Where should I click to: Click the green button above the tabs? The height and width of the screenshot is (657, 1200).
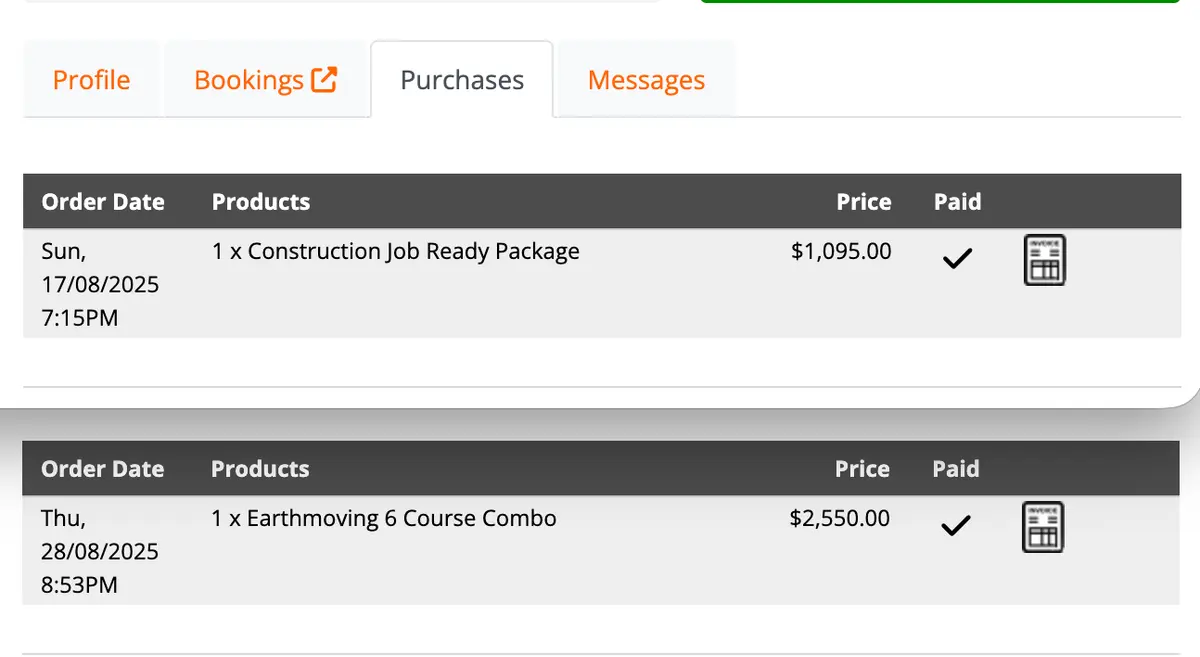click(940, 2)
